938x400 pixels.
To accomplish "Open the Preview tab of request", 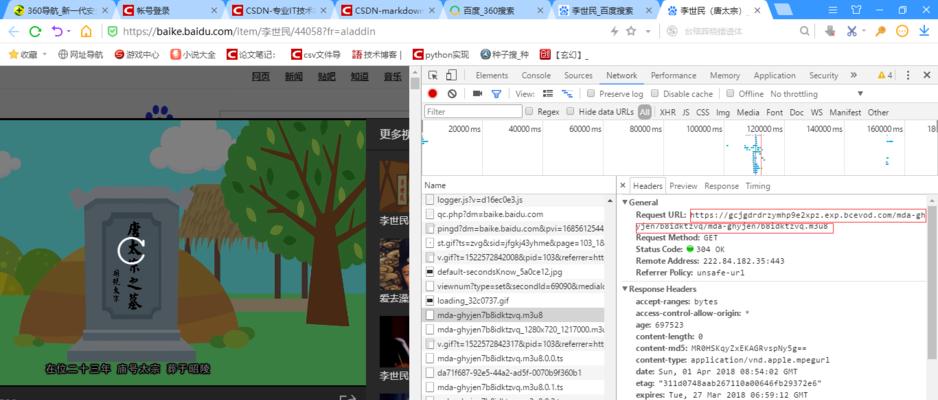I will (683, 186).
